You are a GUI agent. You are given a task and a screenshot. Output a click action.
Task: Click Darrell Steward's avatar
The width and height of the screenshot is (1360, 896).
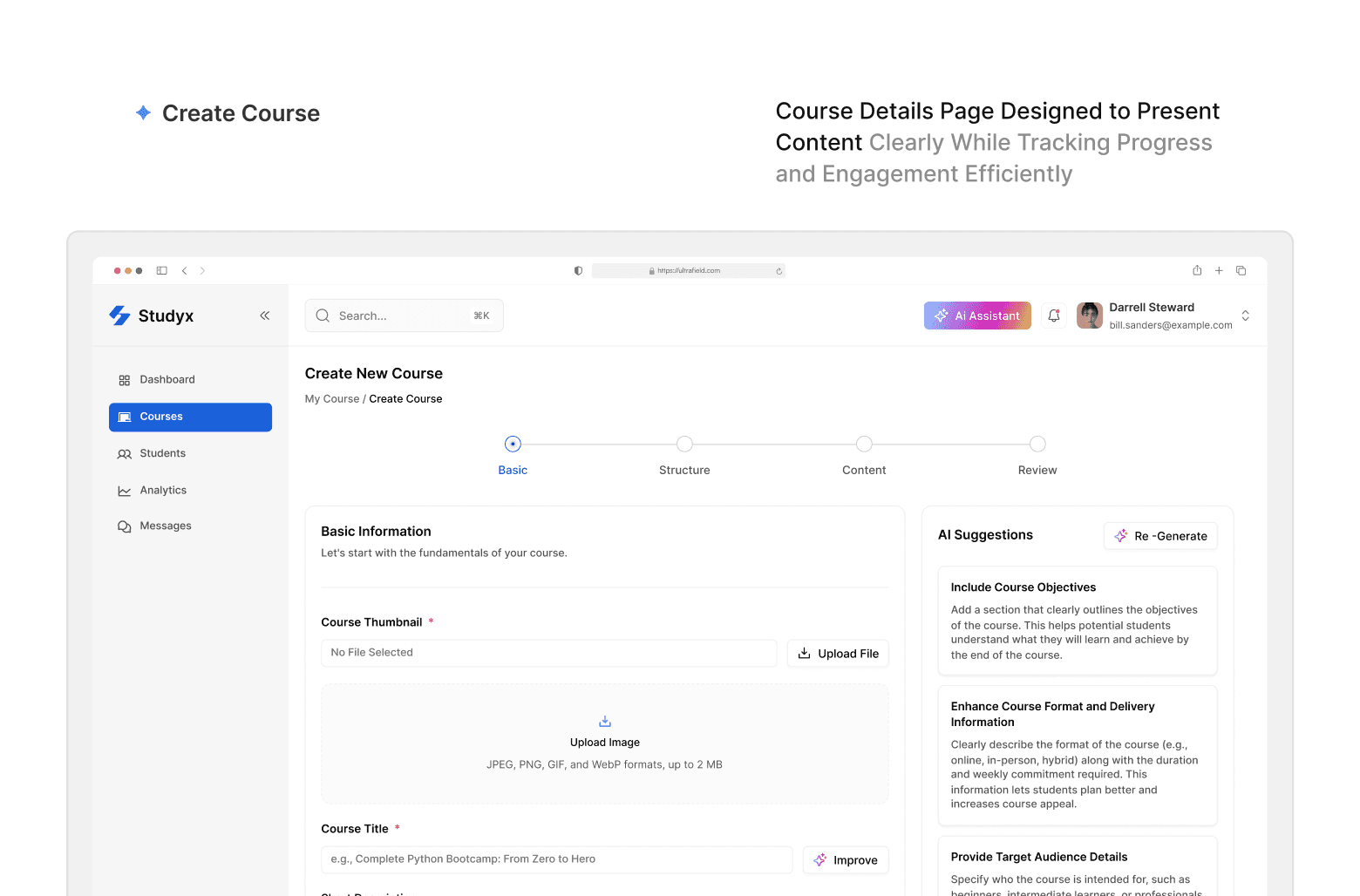(1090, 316)
